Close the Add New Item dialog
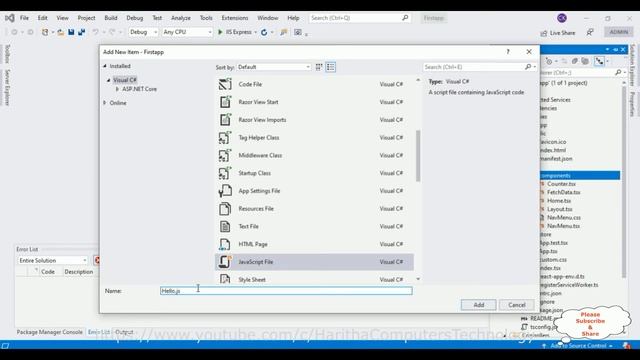Viewport: 640px width, 360px height. coord(529,52)
